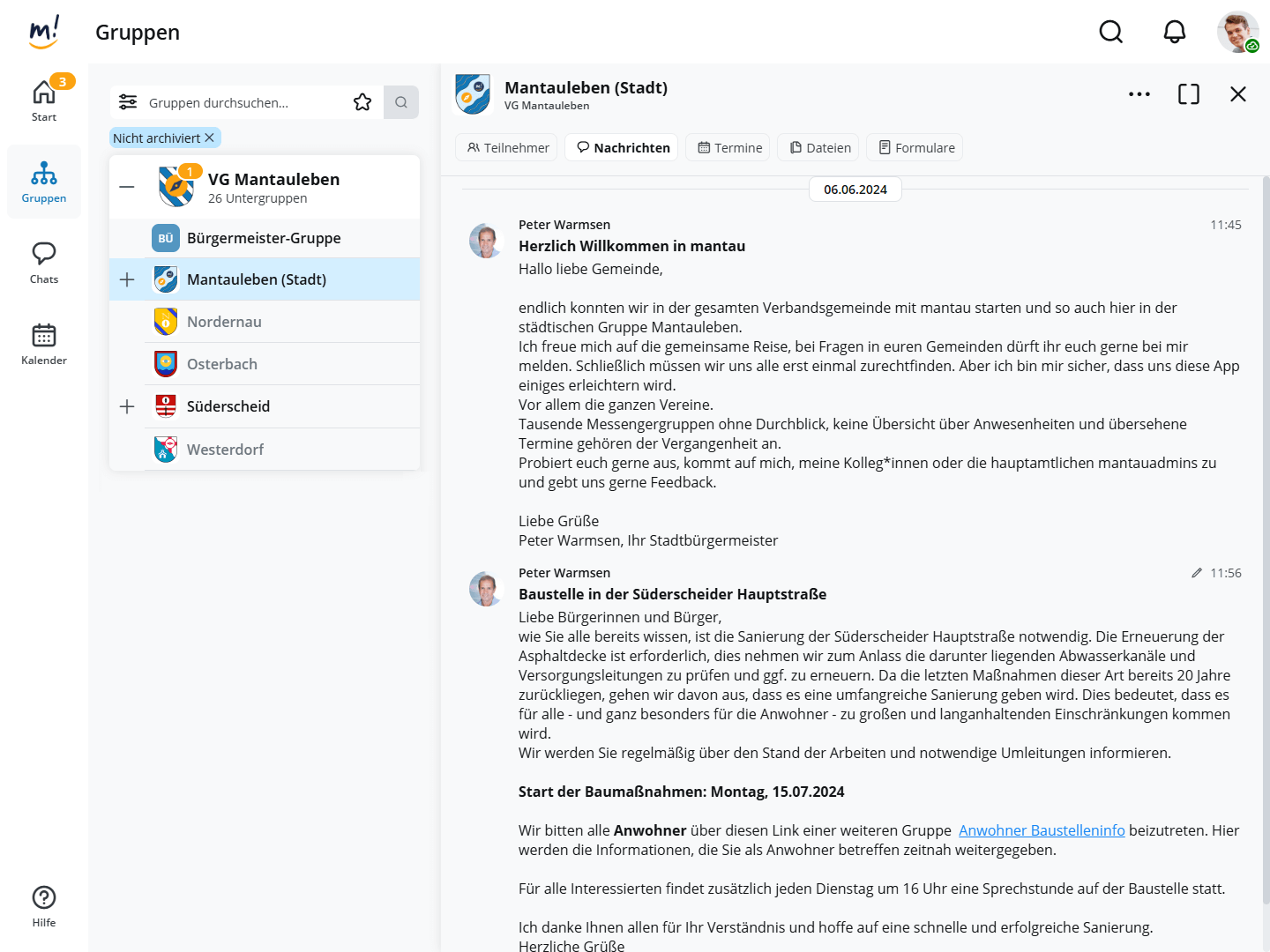Click the message list scrollbar
This screenshot has height=952, width=1270.
[1266, 529]
